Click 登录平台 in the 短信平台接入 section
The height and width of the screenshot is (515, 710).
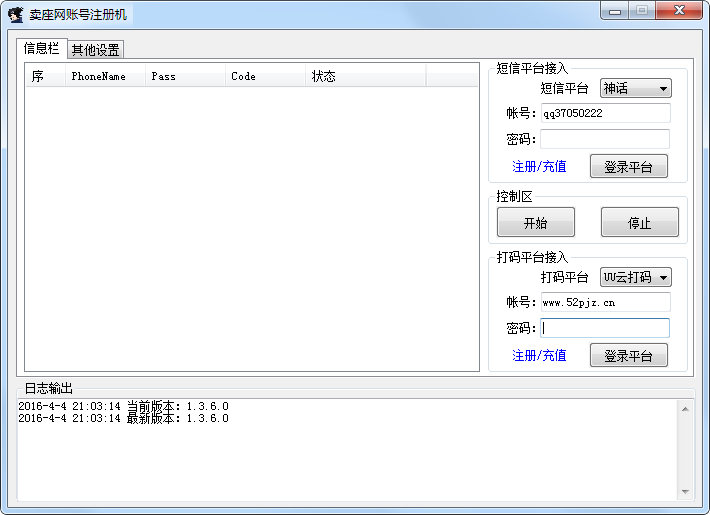coord(628,167)
